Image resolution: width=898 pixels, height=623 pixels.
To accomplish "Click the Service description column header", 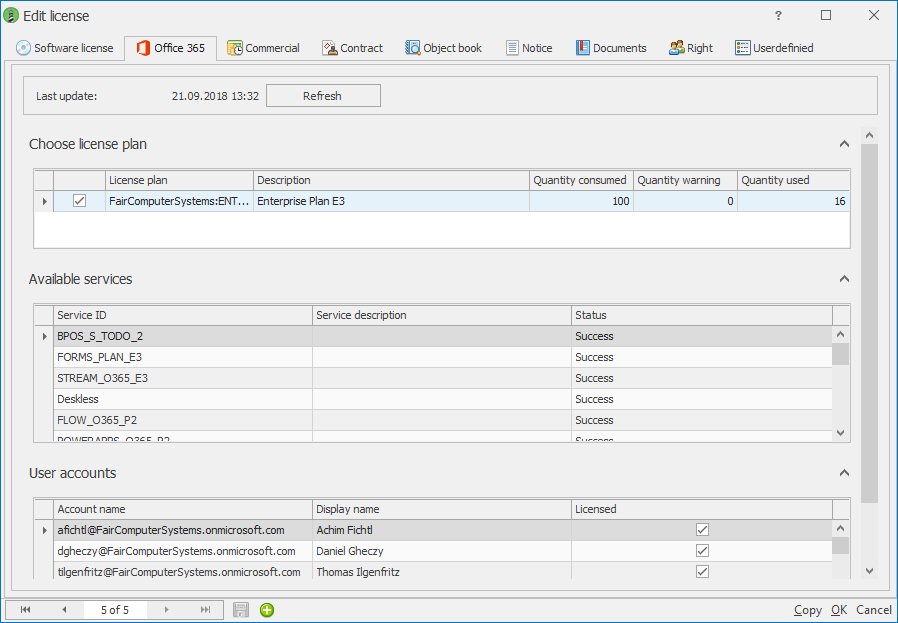I will (x=442, y=316).
